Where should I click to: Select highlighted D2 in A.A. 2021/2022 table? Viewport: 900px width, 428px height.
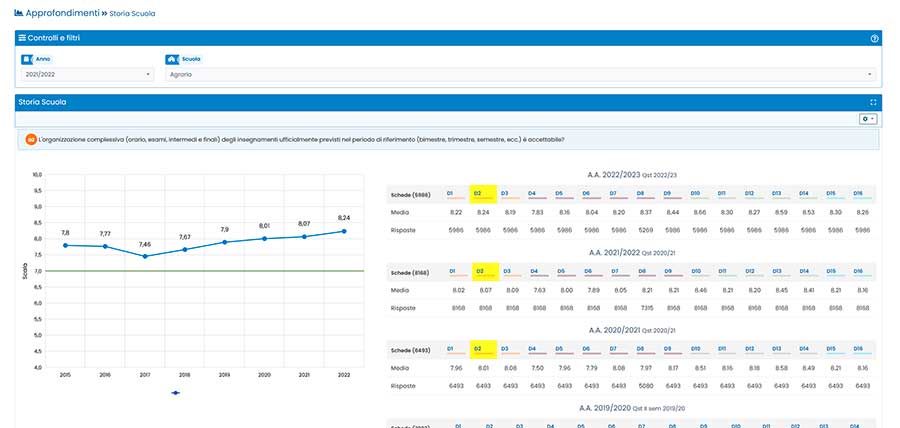point(478,271)
